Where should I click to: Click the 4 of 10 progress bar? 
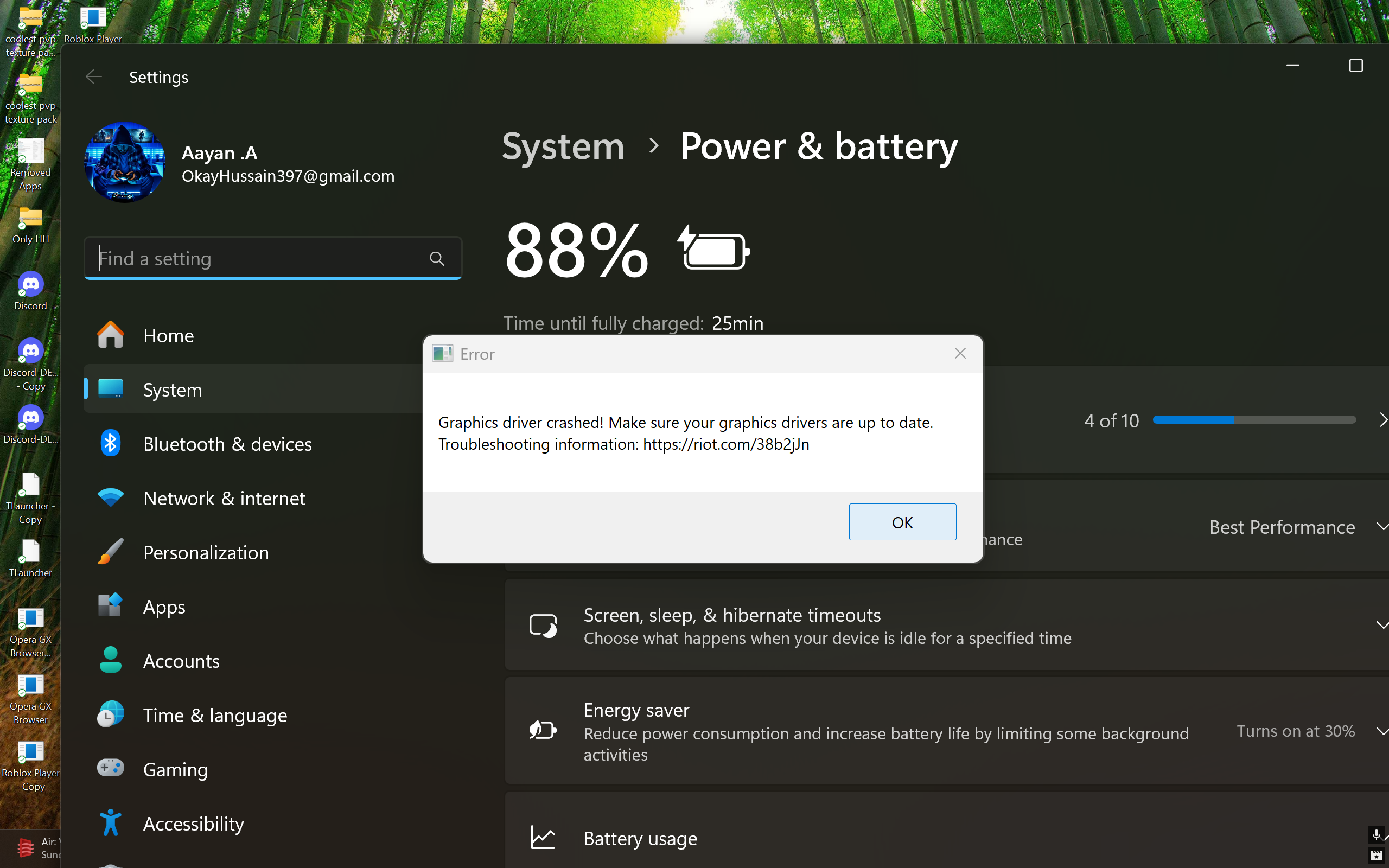coord(1253,420)
